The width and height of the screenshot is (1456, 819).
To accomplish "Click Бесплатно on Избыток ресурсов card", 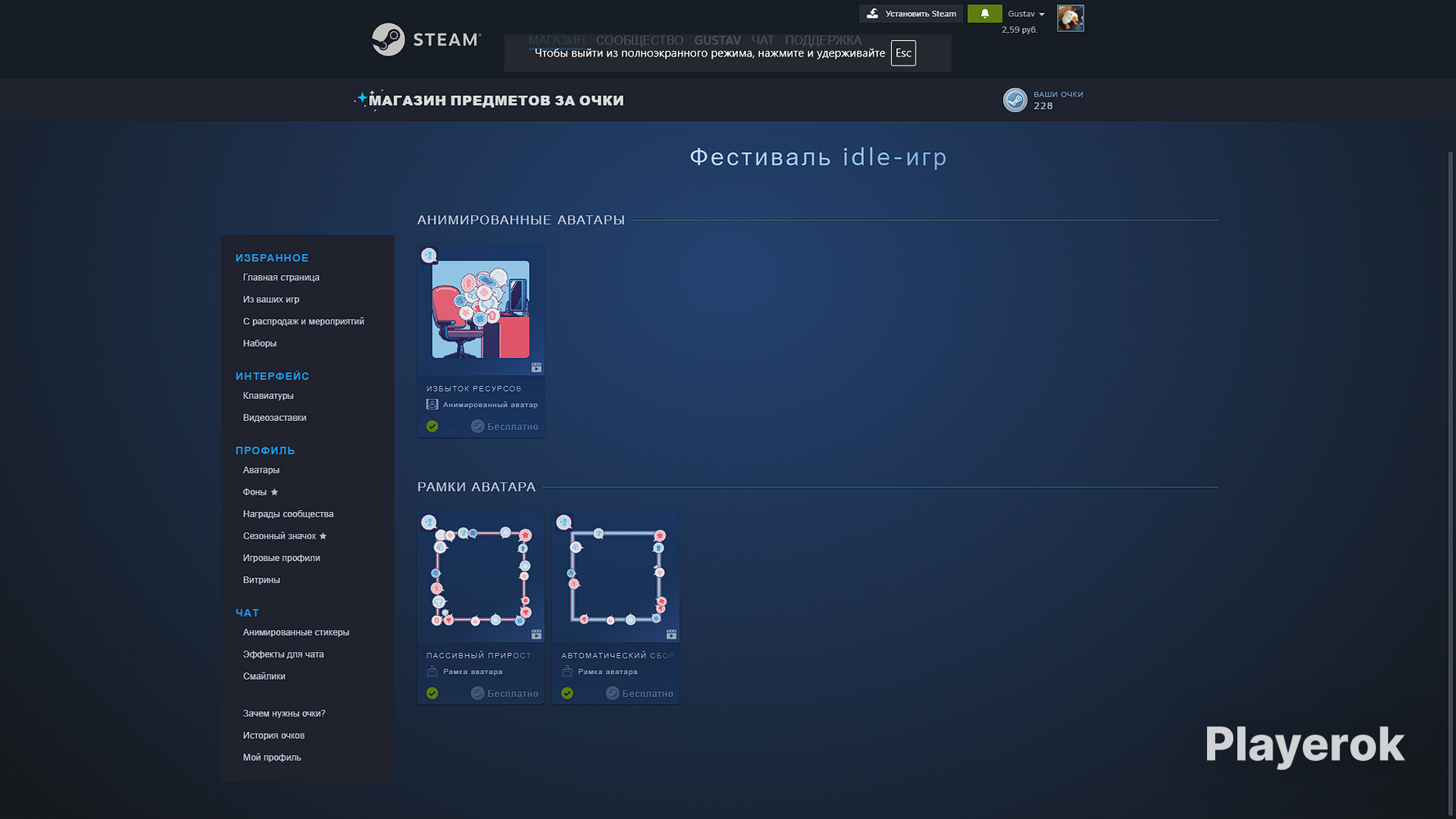I will [x=504, y=427].
